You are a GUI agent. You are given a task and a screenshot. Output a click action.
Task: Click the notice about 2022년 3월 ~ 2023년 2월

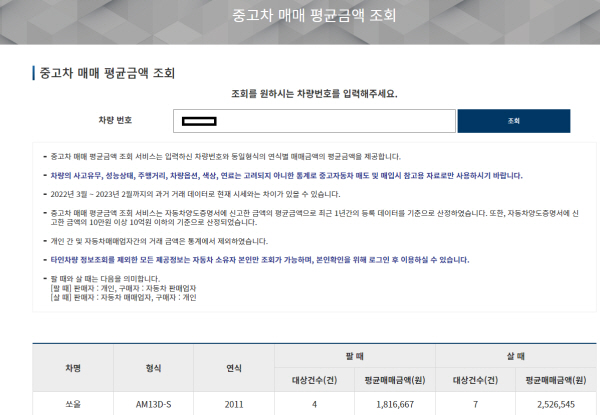[x=195, y=194]
